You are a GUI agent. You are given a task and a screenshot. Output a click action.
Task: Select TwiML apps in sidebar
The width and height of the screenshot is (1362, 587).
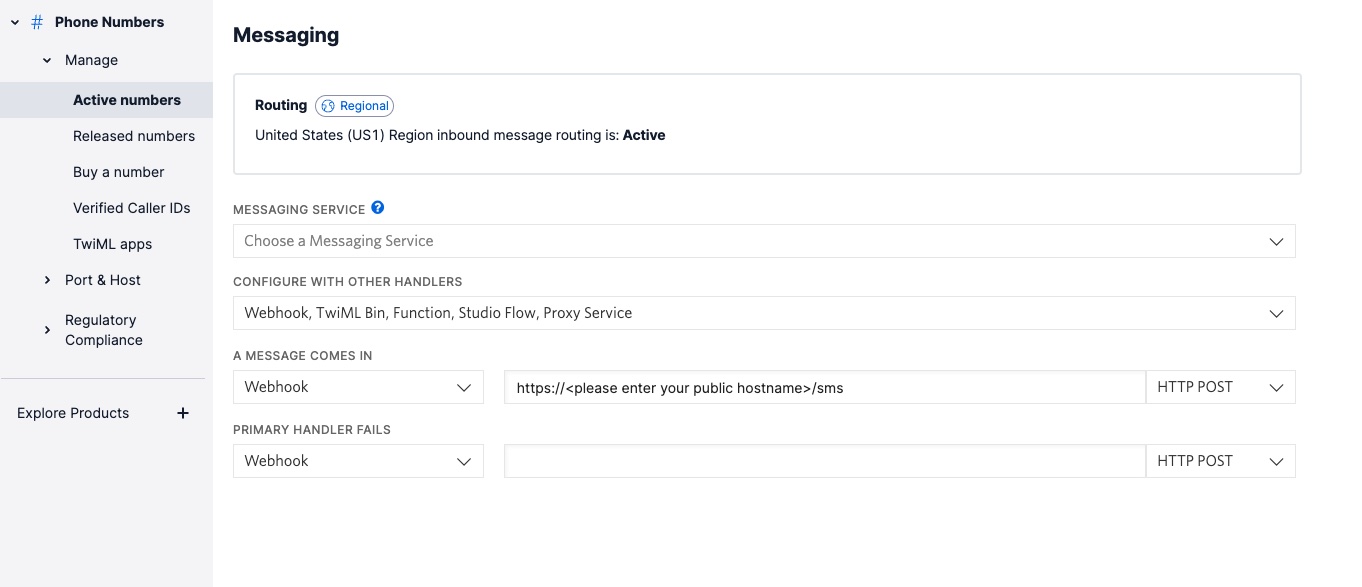coord(112,244)
